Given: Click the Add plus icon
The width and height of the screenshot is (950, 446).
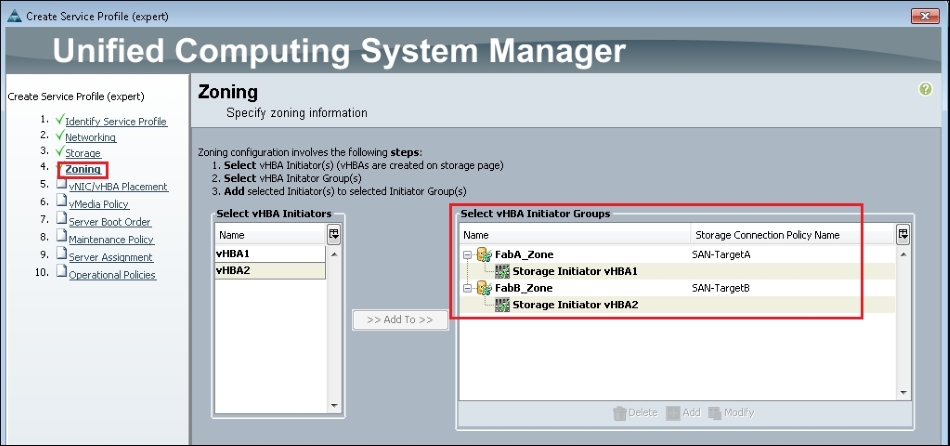Looking at the screenshot, I should pos(673,413).
